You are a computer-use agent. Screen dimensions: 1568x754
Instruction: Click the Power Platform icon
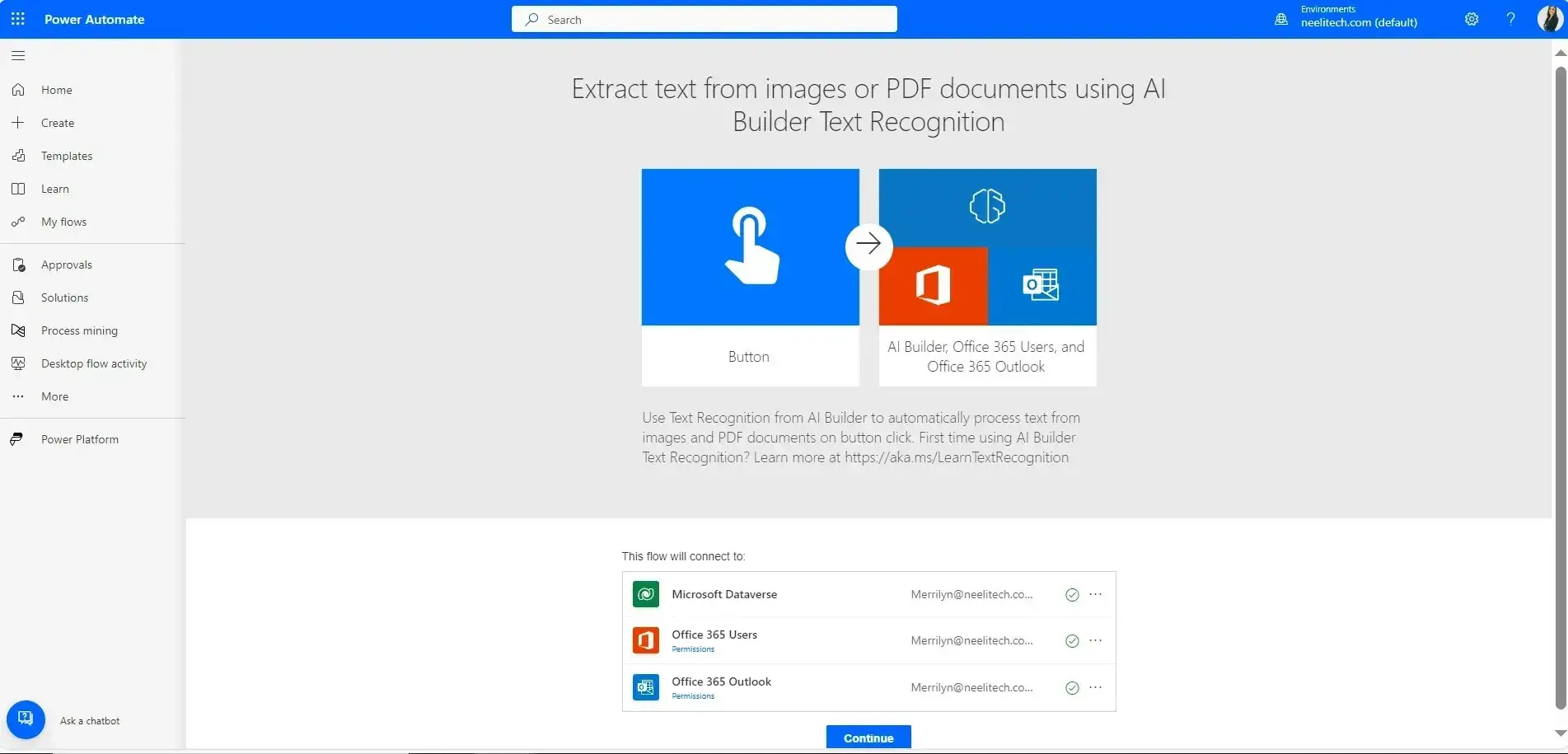click(x=16, y=439)
